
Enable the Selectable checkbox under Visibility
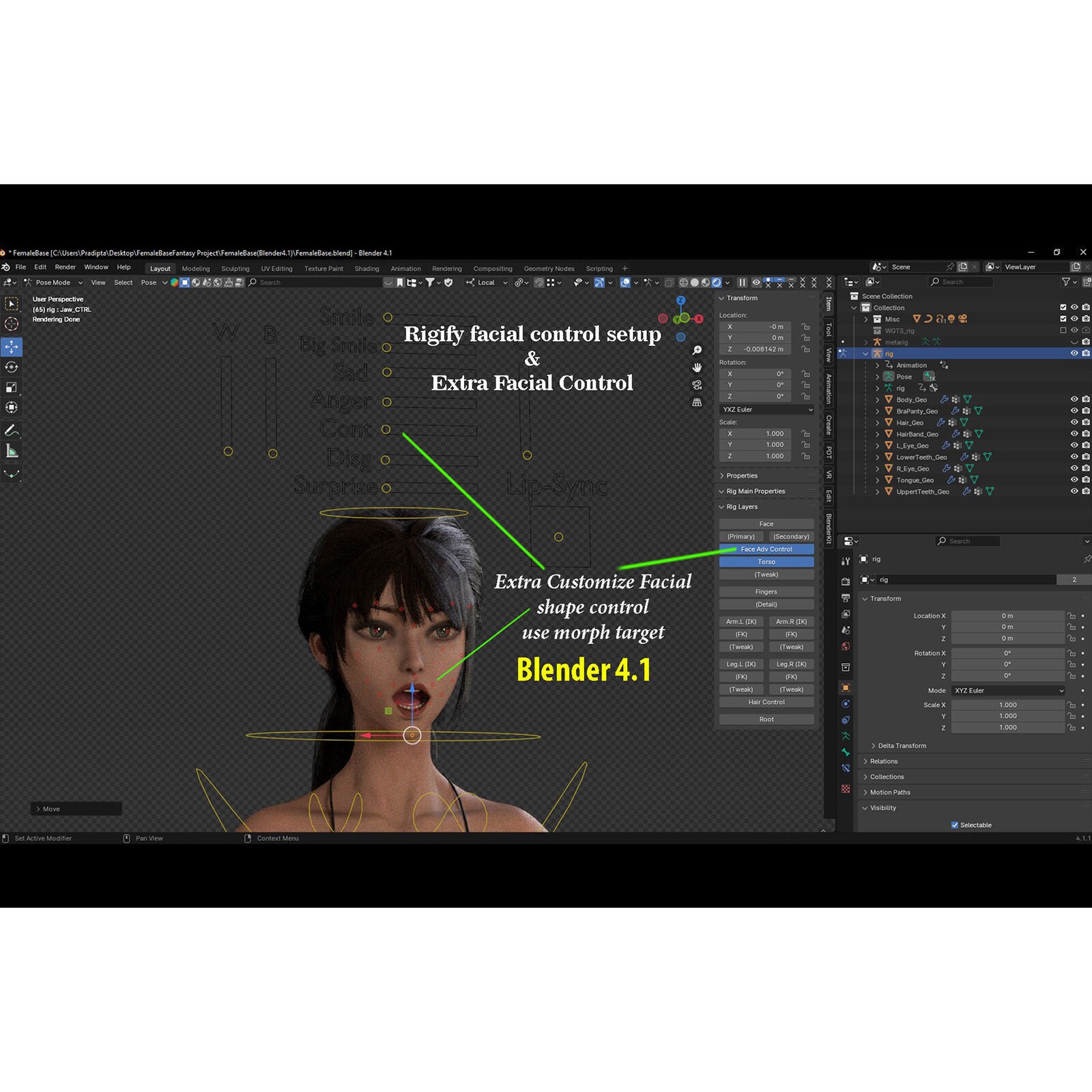(954, 824)
